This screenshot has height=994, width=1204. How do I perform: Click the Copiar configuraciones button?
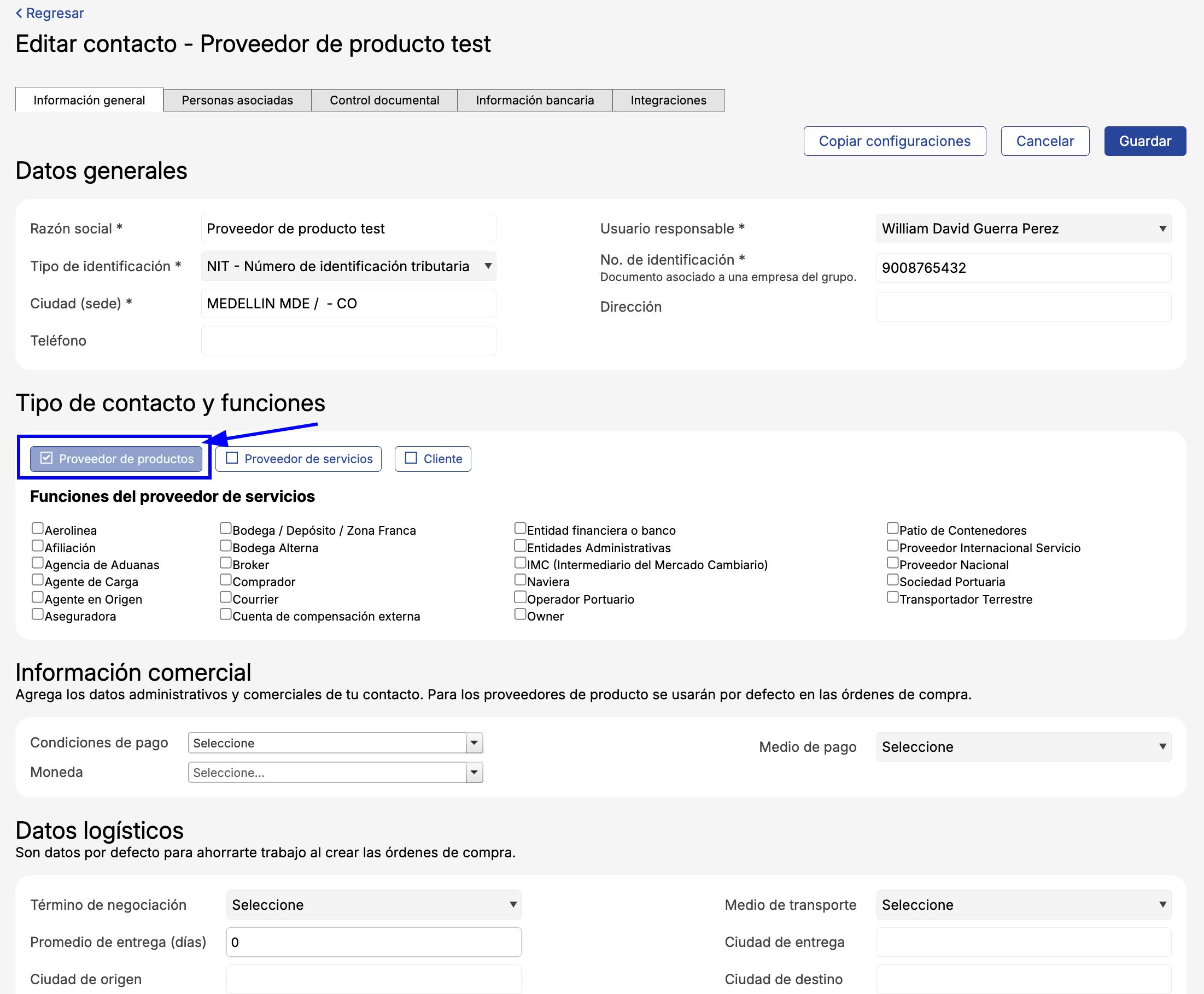(895, 141)
